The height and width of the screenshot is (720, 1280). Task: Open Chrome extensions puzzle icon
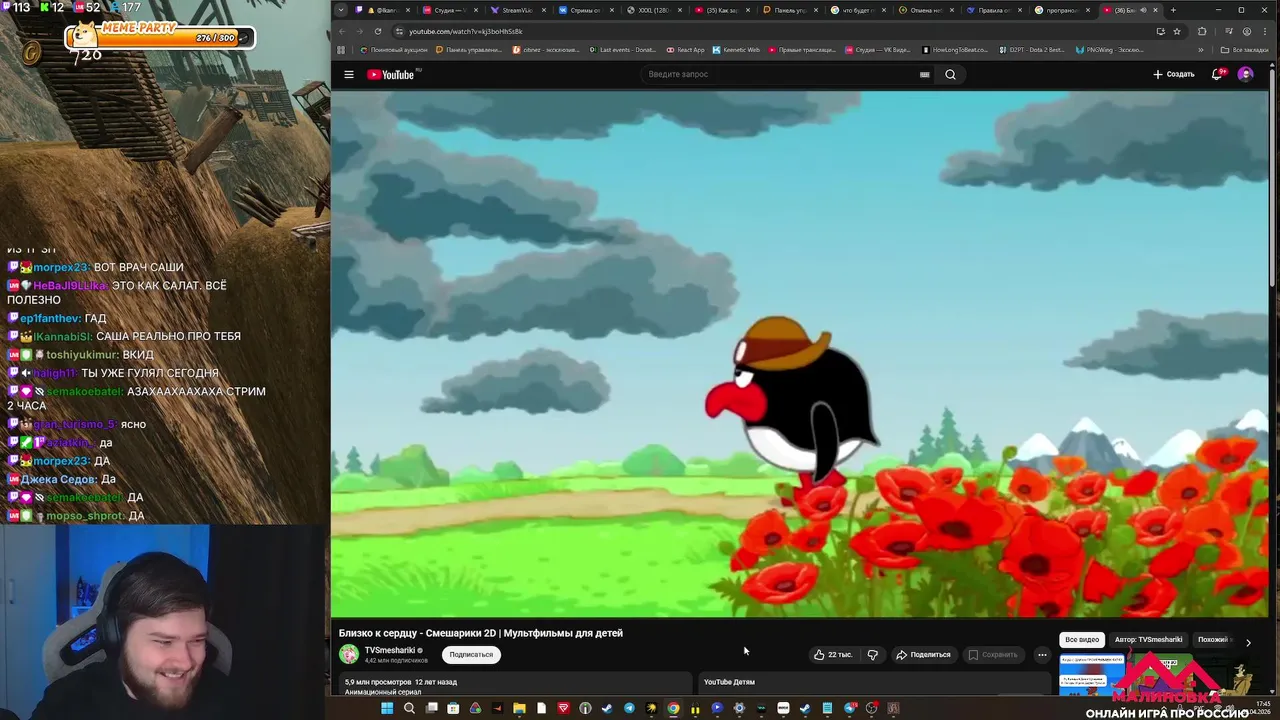(x=1202, y=31)
